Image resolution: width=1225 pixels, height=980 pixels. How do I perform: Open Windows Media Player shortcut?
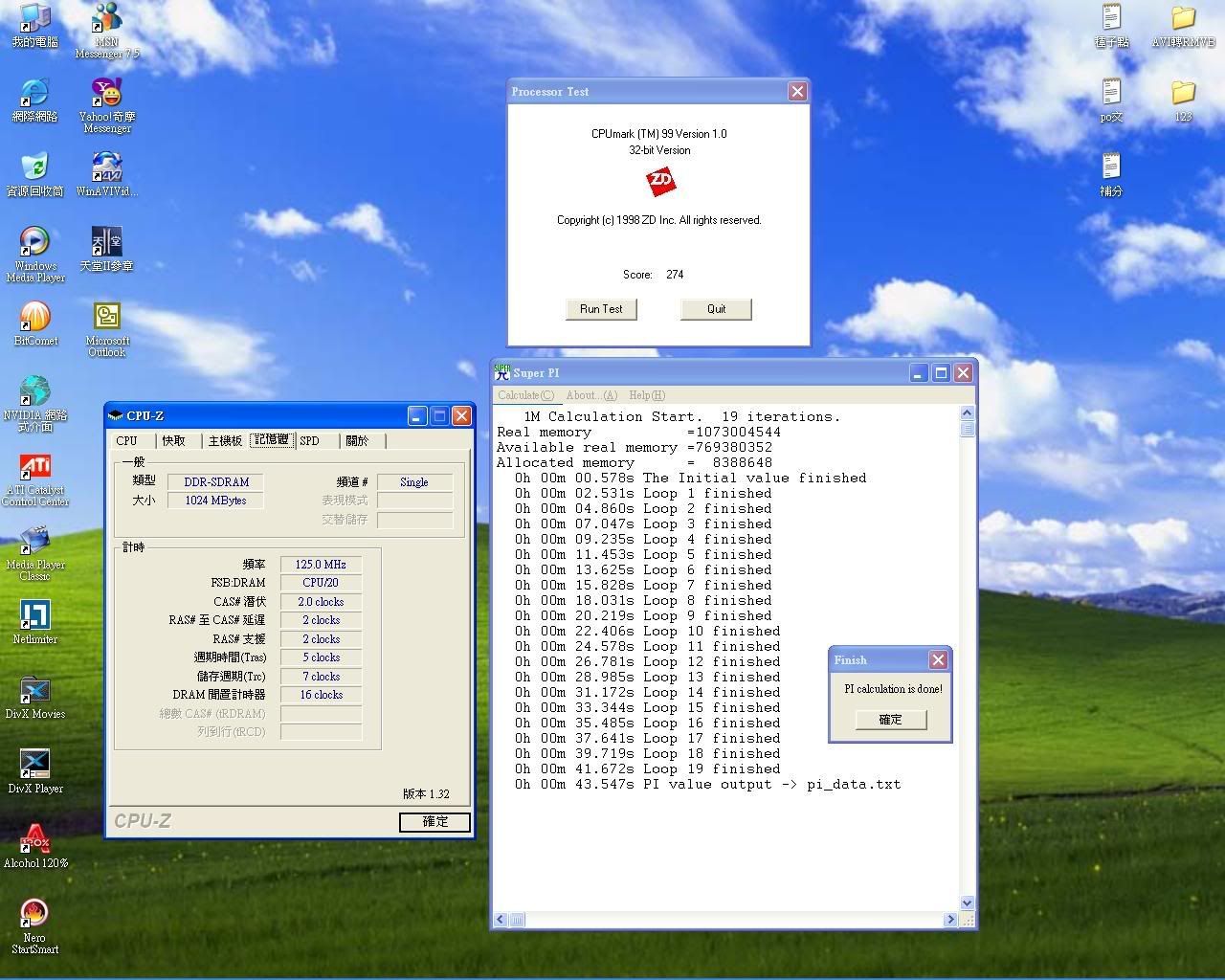[34, 255]
